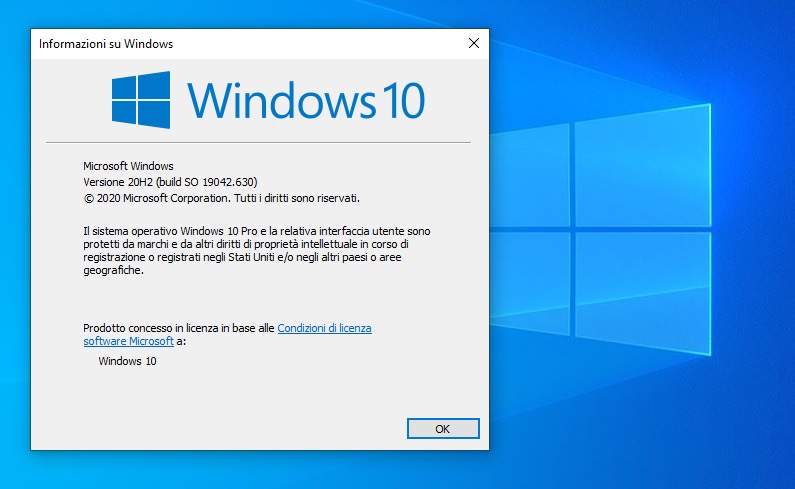Click the 'Il sistema operativo Windows 10 Pro' paragraph
The image size is (795, 489).
(x=257, y=251)
